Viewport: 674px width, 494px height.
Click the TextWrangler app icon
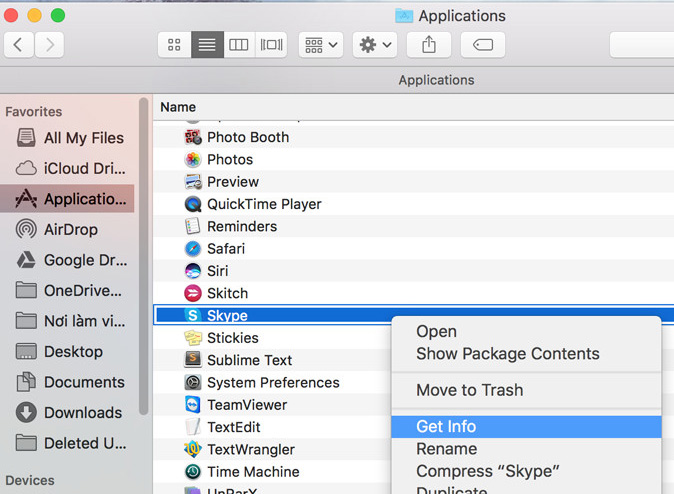click(x=193, y=449)
